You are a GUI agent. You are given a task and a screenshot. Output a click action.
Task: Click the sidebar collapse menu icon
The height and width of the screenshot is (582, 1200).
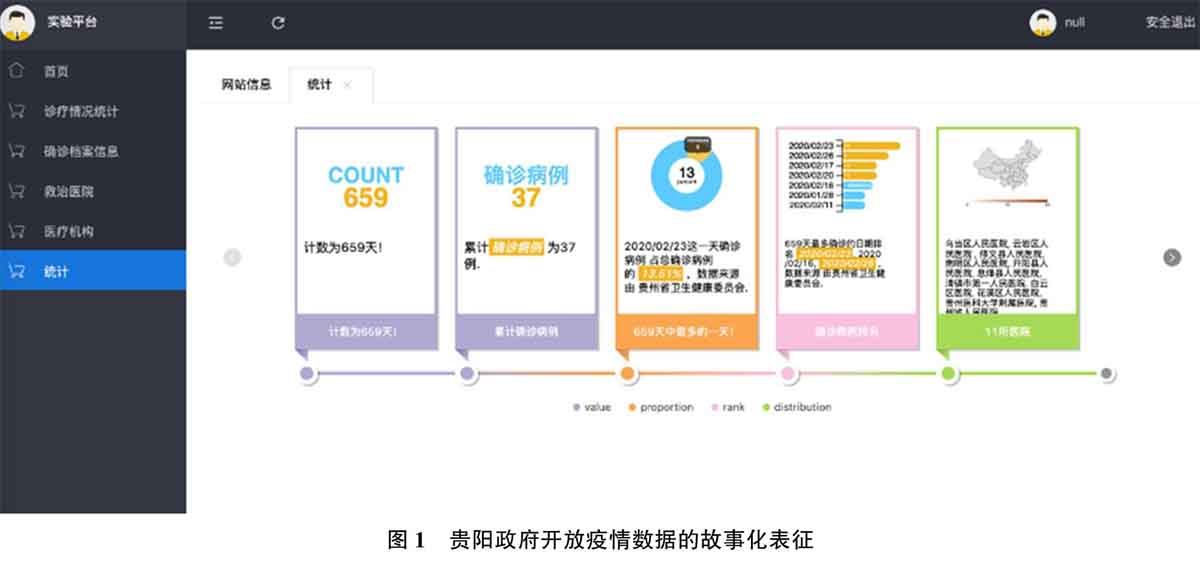[x=215, y=23]
